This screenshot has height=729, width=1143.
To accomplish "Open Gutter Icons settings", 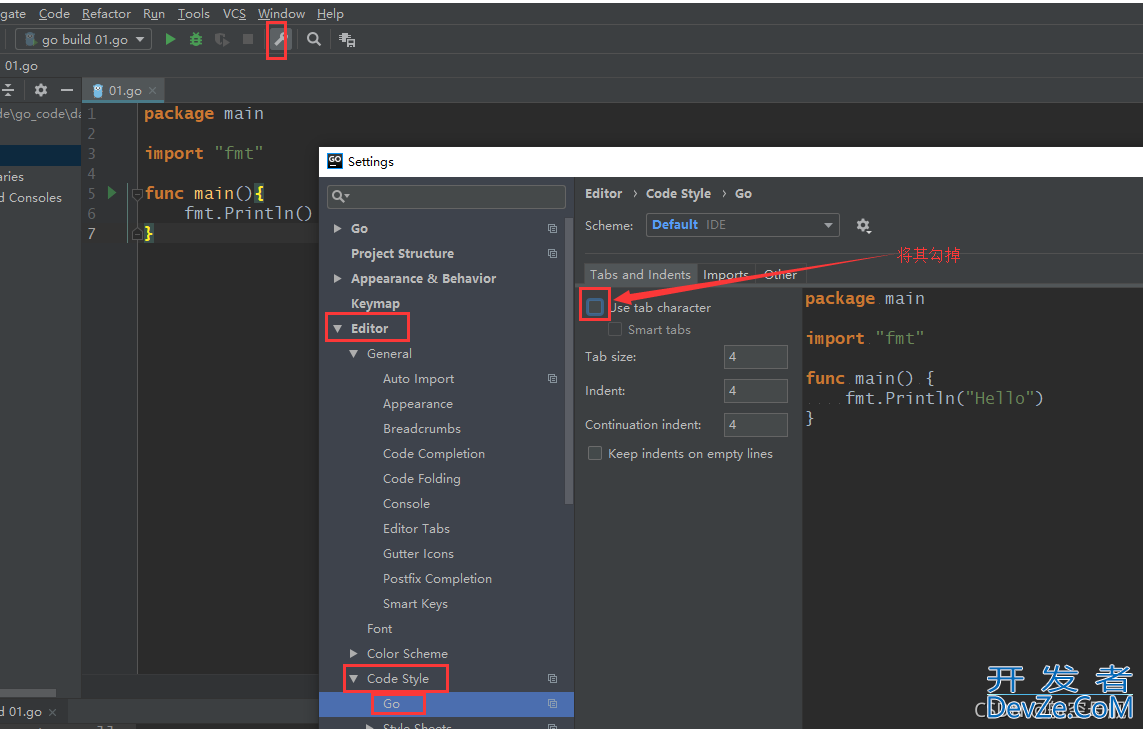I will pyautogui.click(x=418, y=554).
